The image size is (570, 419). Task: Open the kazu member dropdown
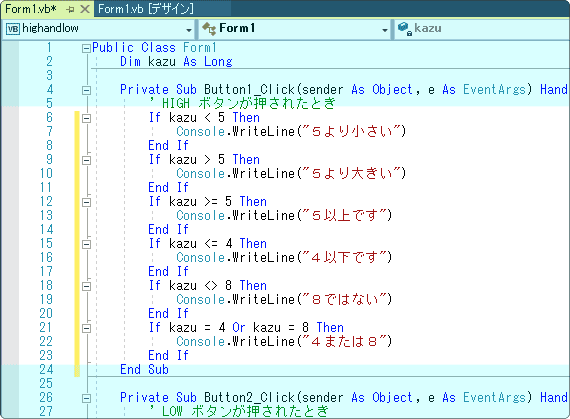pyautogui.click(x=483, y=28)
